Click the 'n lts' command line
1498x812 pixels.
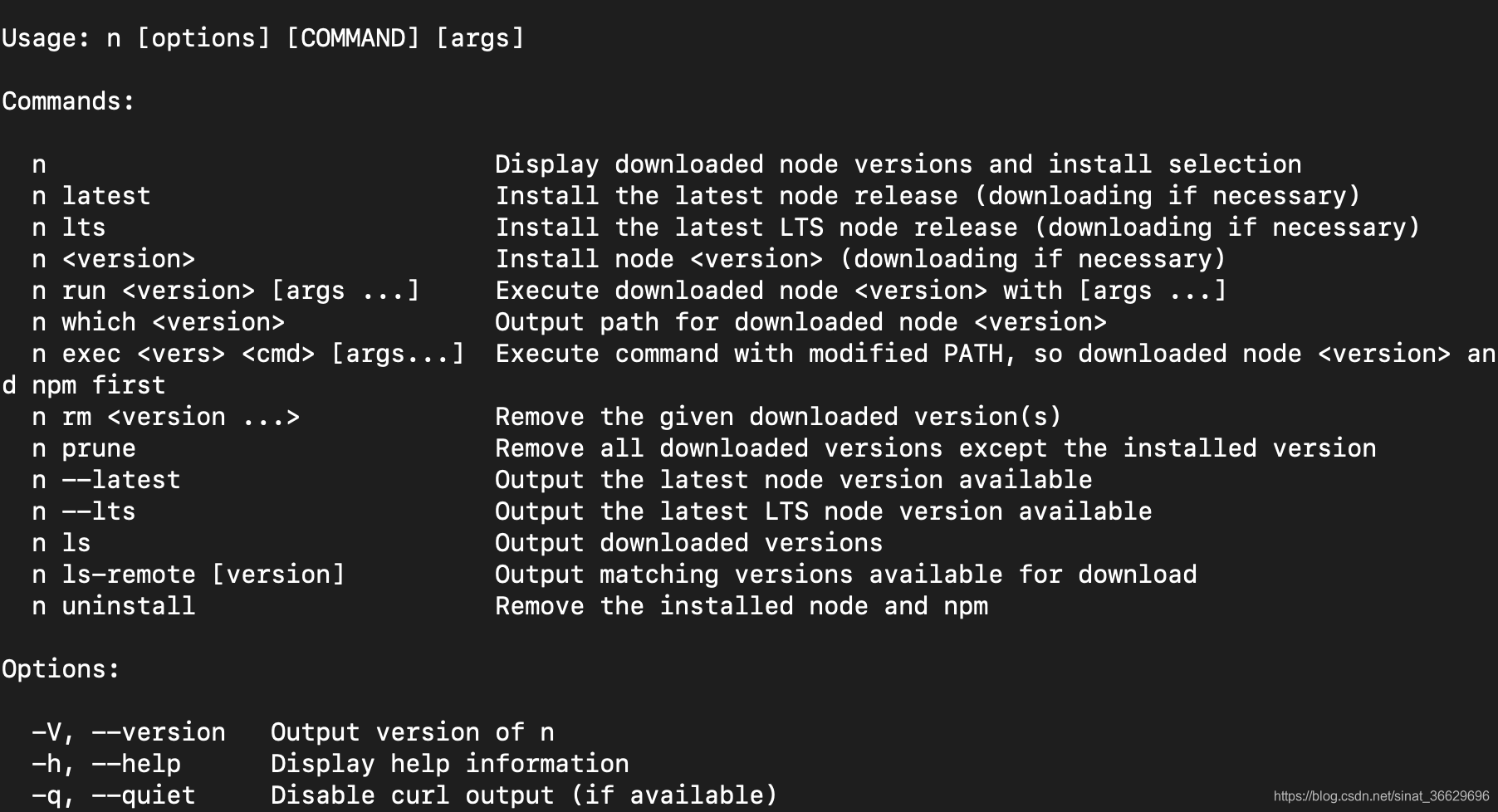(69, 227)
